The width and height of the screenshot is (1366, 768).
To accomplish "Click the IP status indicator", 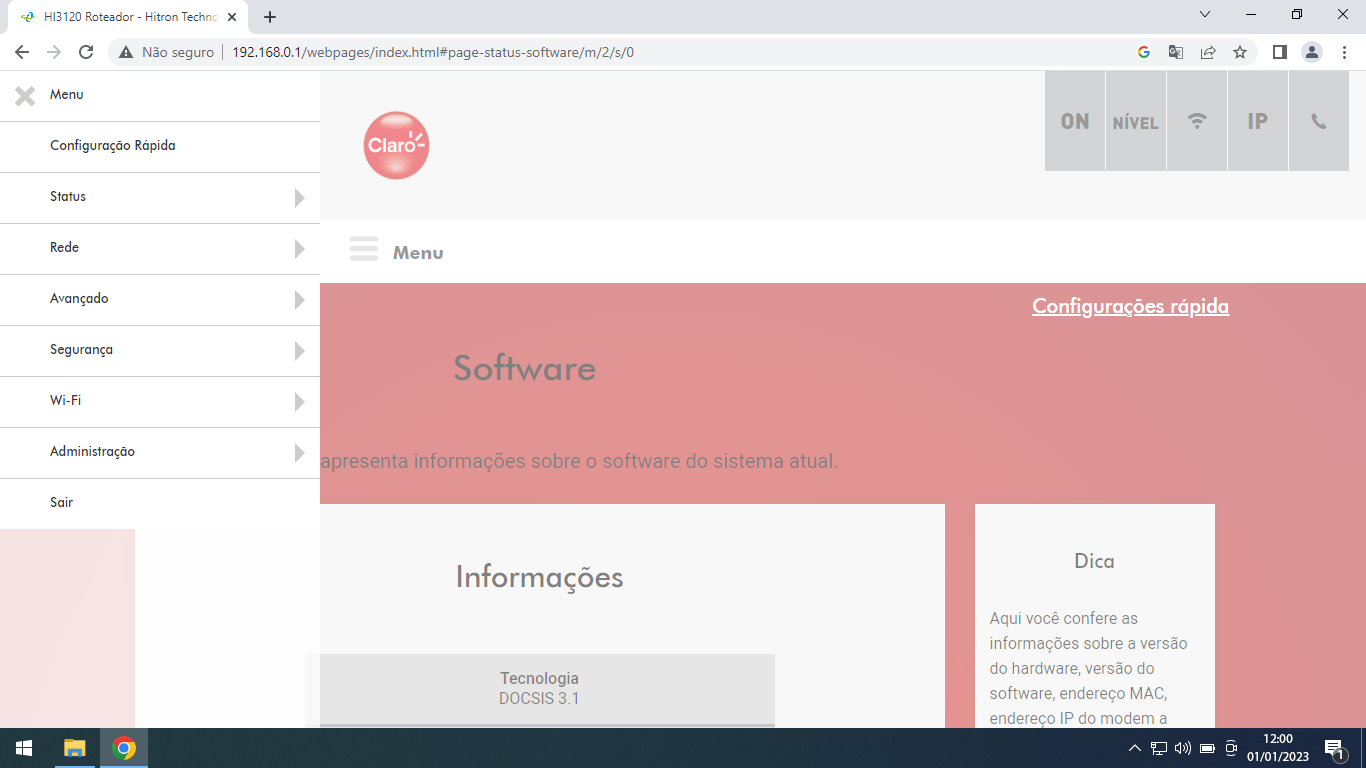I will pyautogui.click(x=1258, y=121).
